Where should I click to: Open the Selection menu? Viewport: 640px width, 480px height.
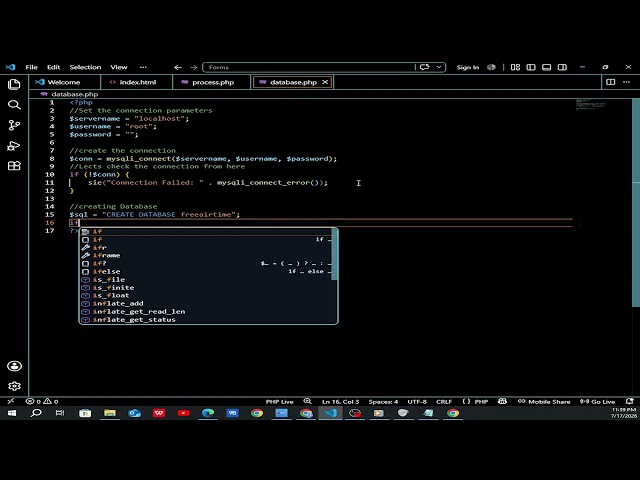(x=85, y=67)
